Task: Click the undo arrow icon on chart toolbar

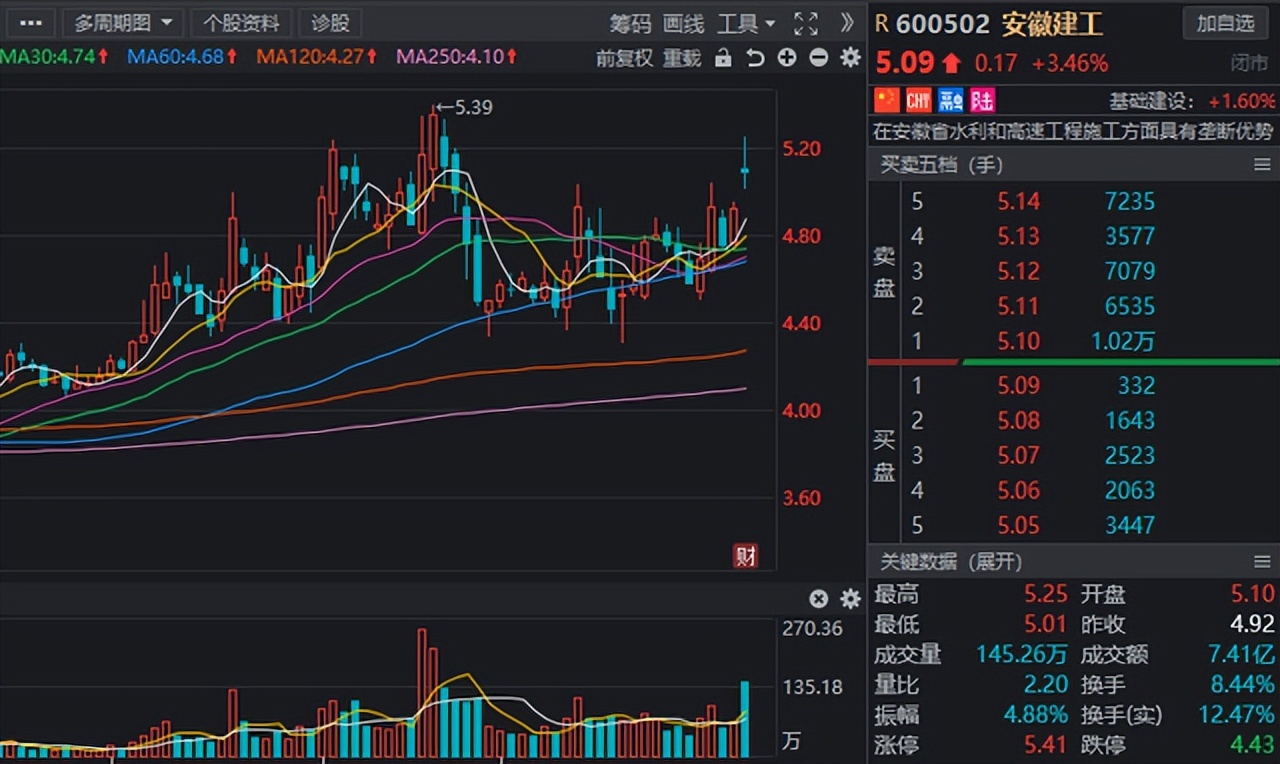Action: tap(755, 58)
